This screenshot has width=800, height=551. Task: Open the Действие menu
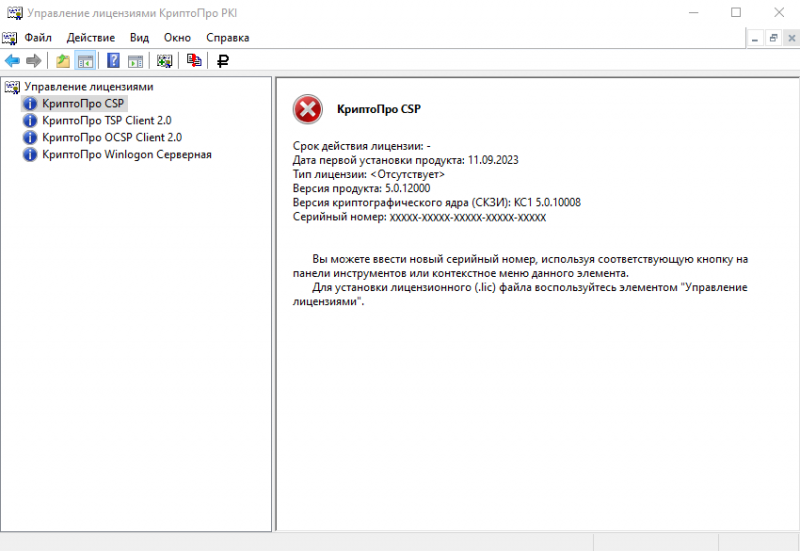pyautogui.click(x=91, y=37)
